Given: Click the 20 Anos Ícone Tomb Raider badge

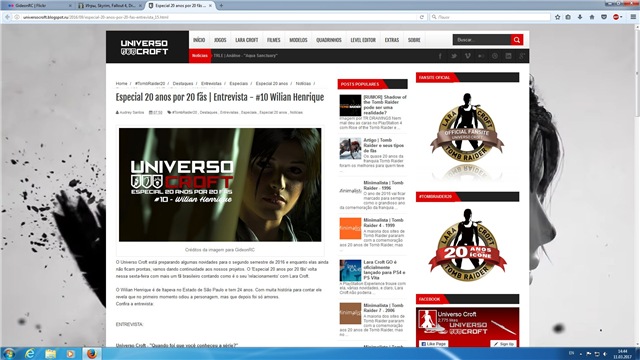Looking at the screenshot, I should pyautogui.click(x=467, y=245).
